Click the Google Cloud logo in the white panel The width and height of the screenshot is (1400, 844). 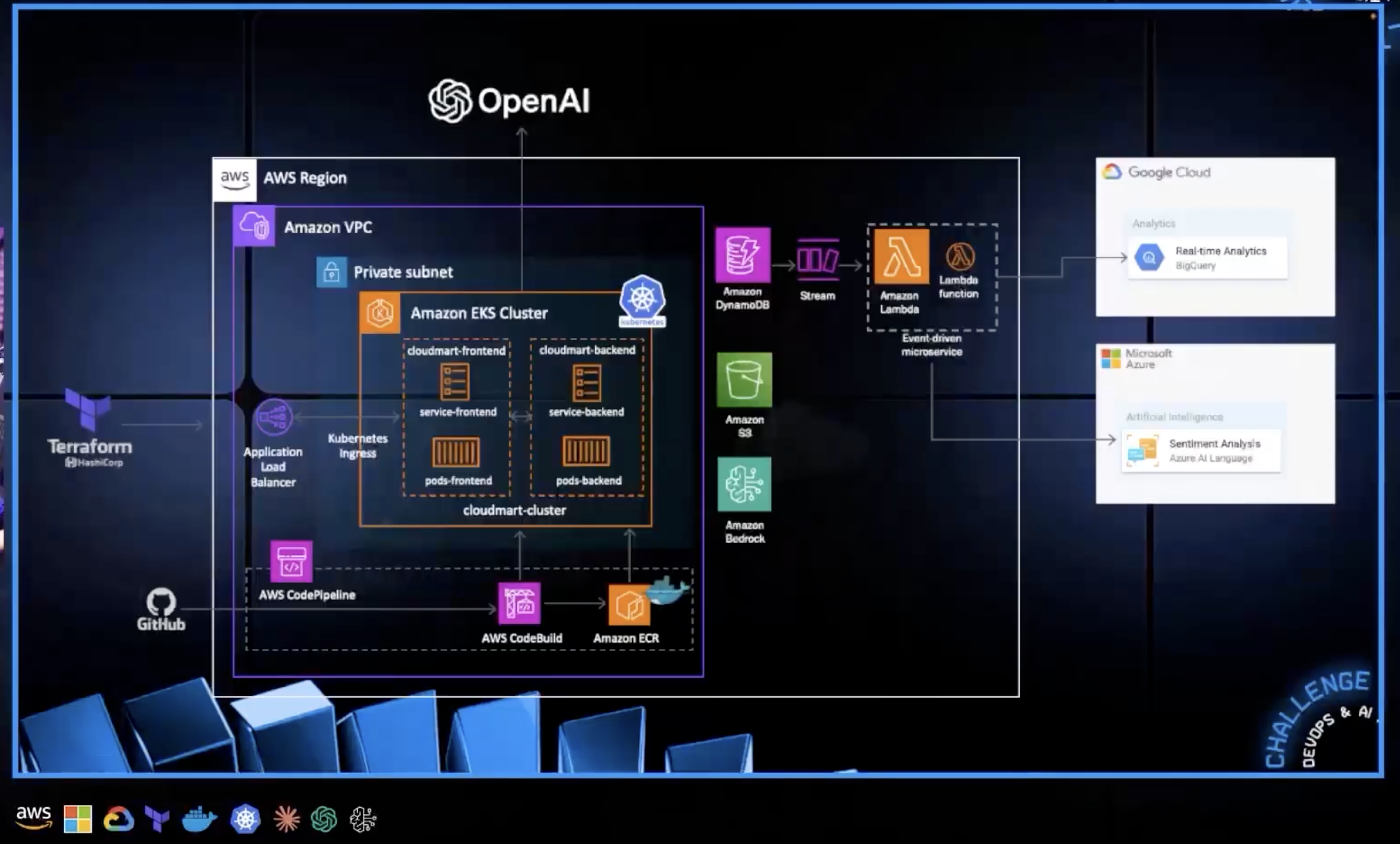pos(1156,172)
